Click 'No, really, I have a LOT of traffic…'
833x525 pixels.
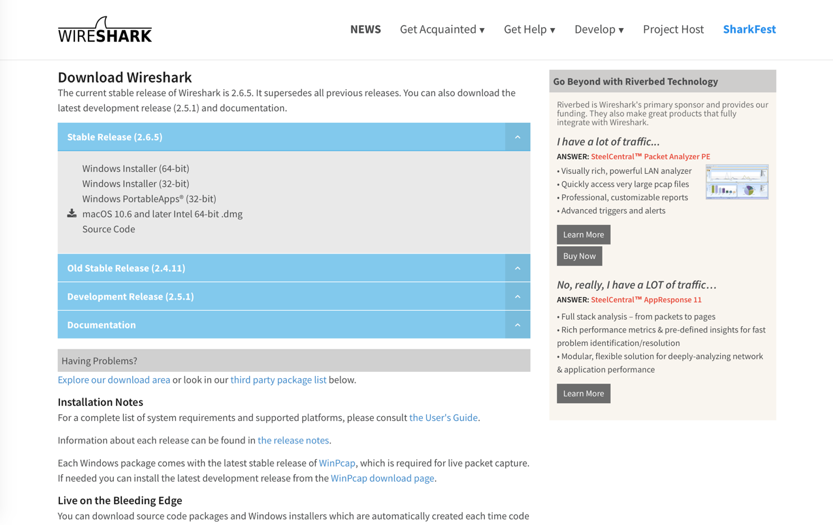[x=636, y=285]
